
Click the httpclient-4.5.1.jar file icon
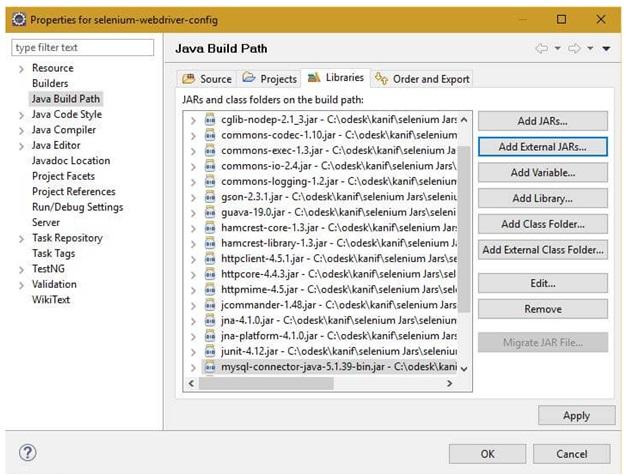tap(210, 258)
